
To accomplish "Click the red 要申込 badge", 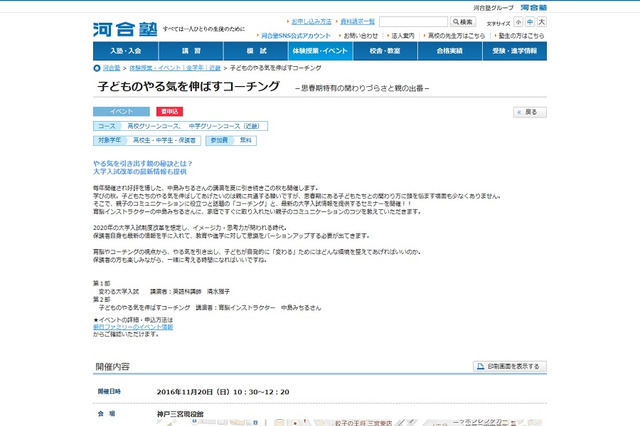I will [169, 111].
